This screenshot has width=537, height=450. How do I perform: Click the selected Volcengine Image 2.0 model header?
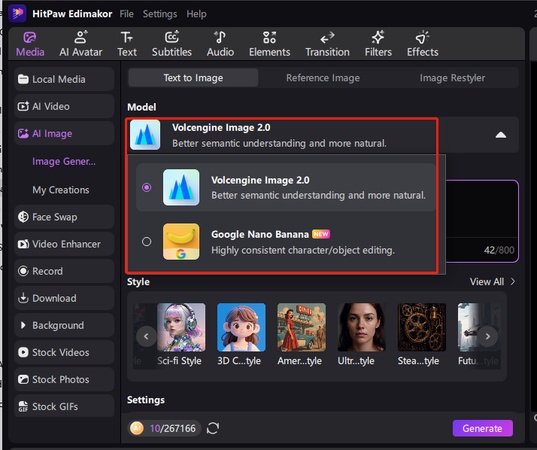click(x=323, y=135)
